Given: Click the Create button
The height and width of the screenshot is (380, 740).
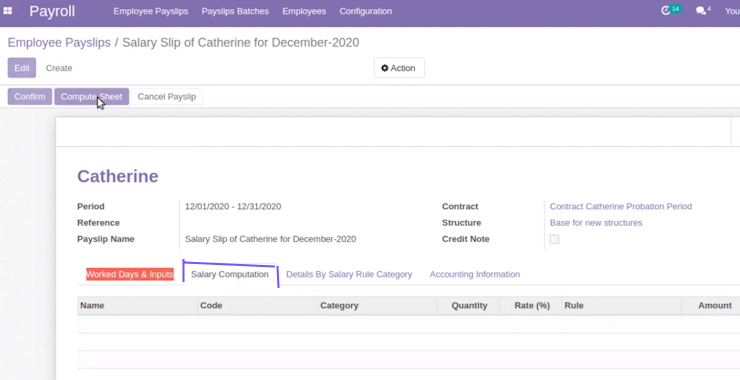Looking at the screenshot, I should click(59, 68).
